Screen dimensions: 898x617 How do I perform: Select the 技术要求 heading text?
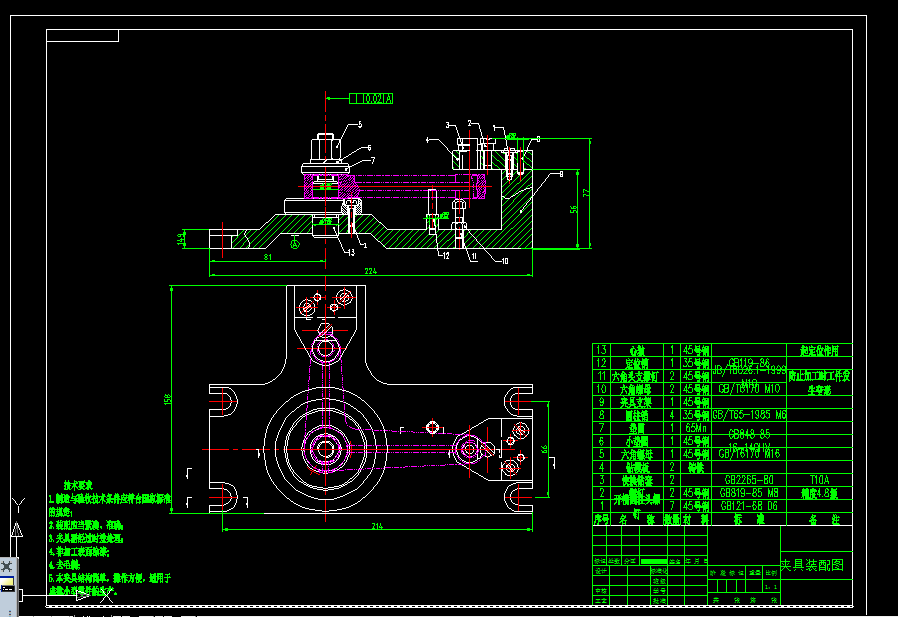pos(78,485)
